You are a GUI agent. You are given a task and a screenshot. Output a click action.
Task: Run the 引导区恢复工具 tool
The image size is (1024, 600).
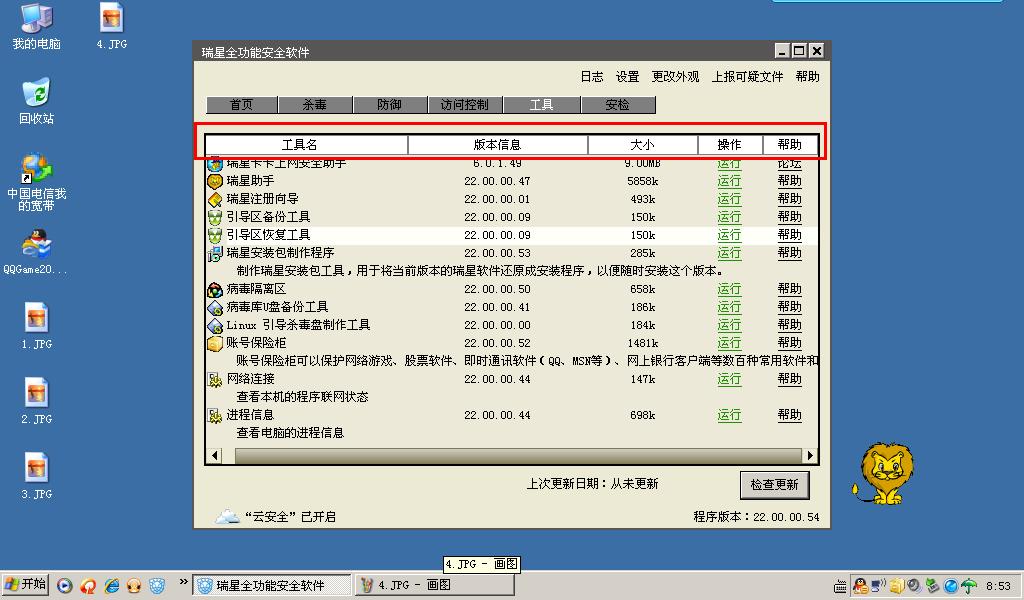[729, 235]
